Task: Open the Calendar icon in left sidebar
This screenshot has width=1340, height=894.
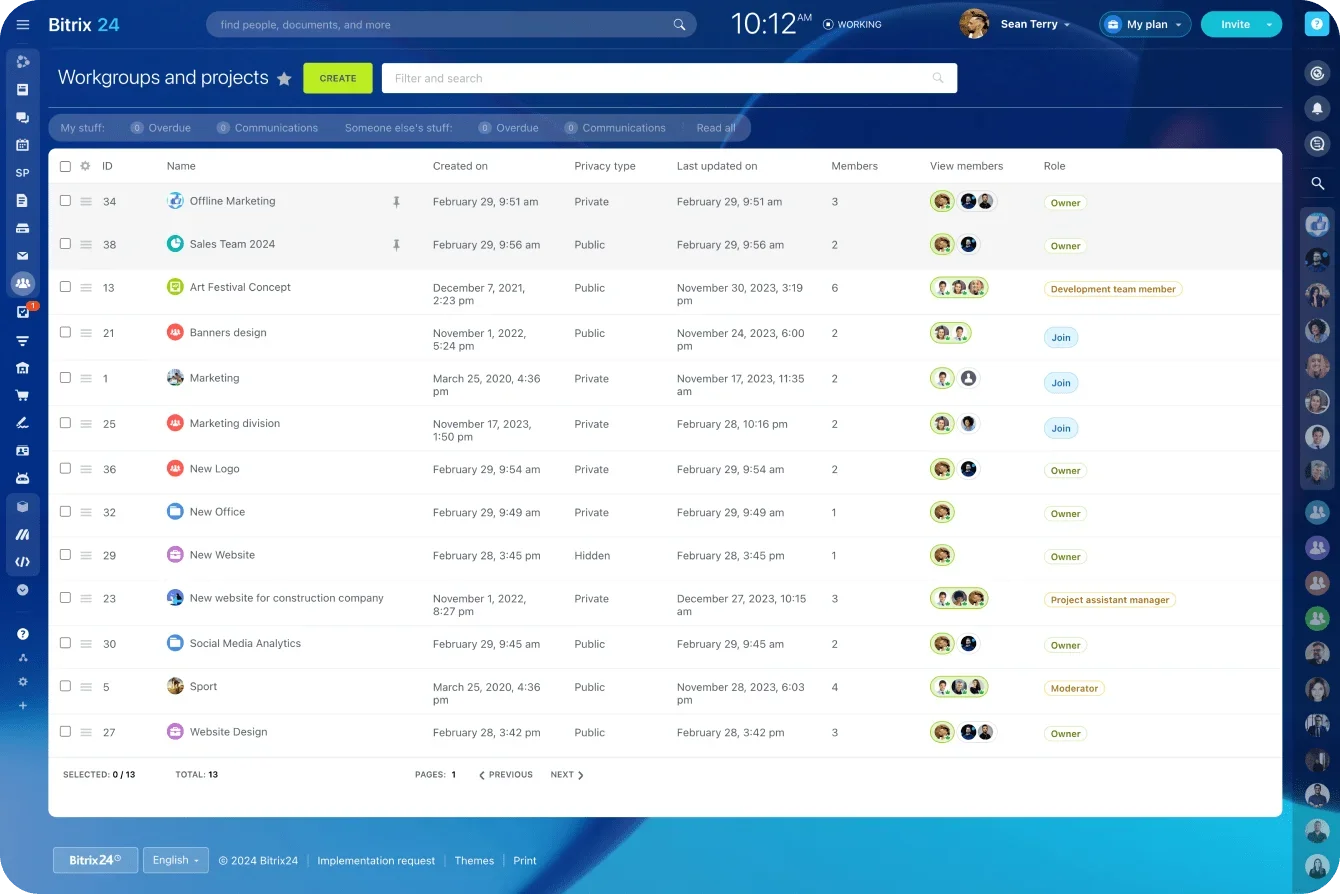Action: [22, 145]
